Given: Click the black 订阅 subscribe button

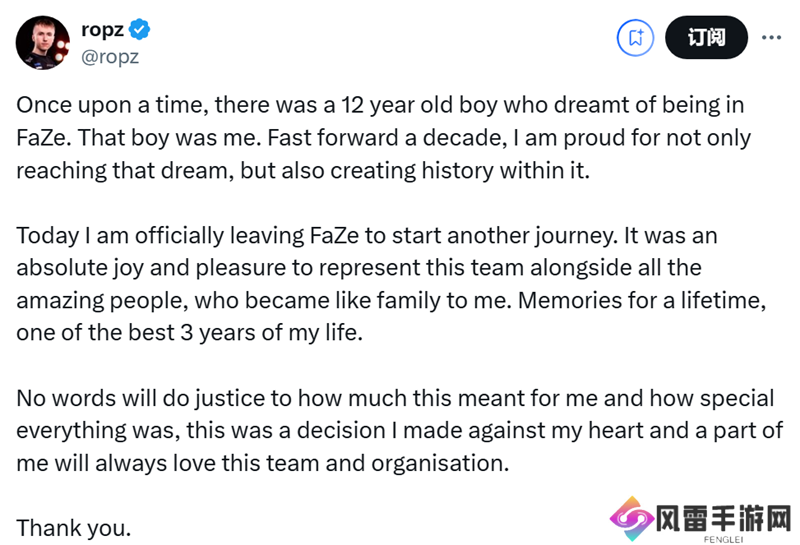Looking at the screenshot, I should point(706,37).
